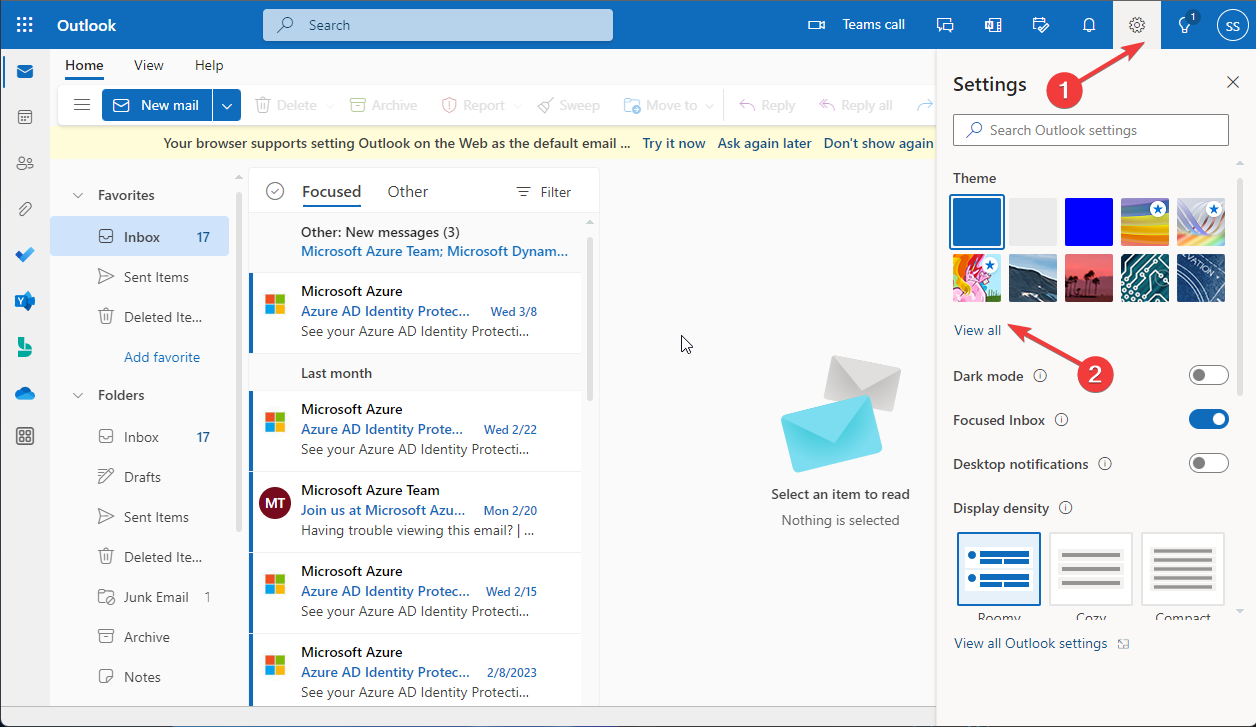Show info about Display density
Viewport: 1256px width, 727px height.
tap(1066, 508)
